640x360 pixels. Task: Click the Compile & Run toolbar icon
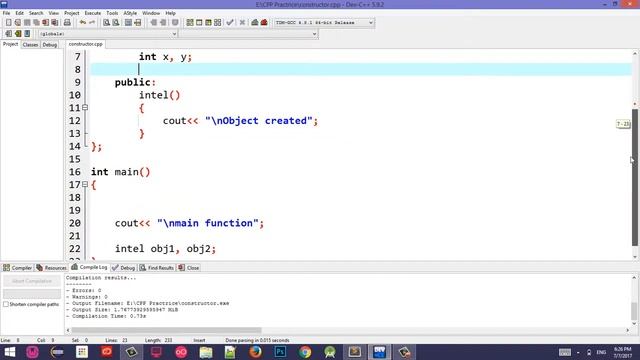pyautogui.click(x=208, y=22)
